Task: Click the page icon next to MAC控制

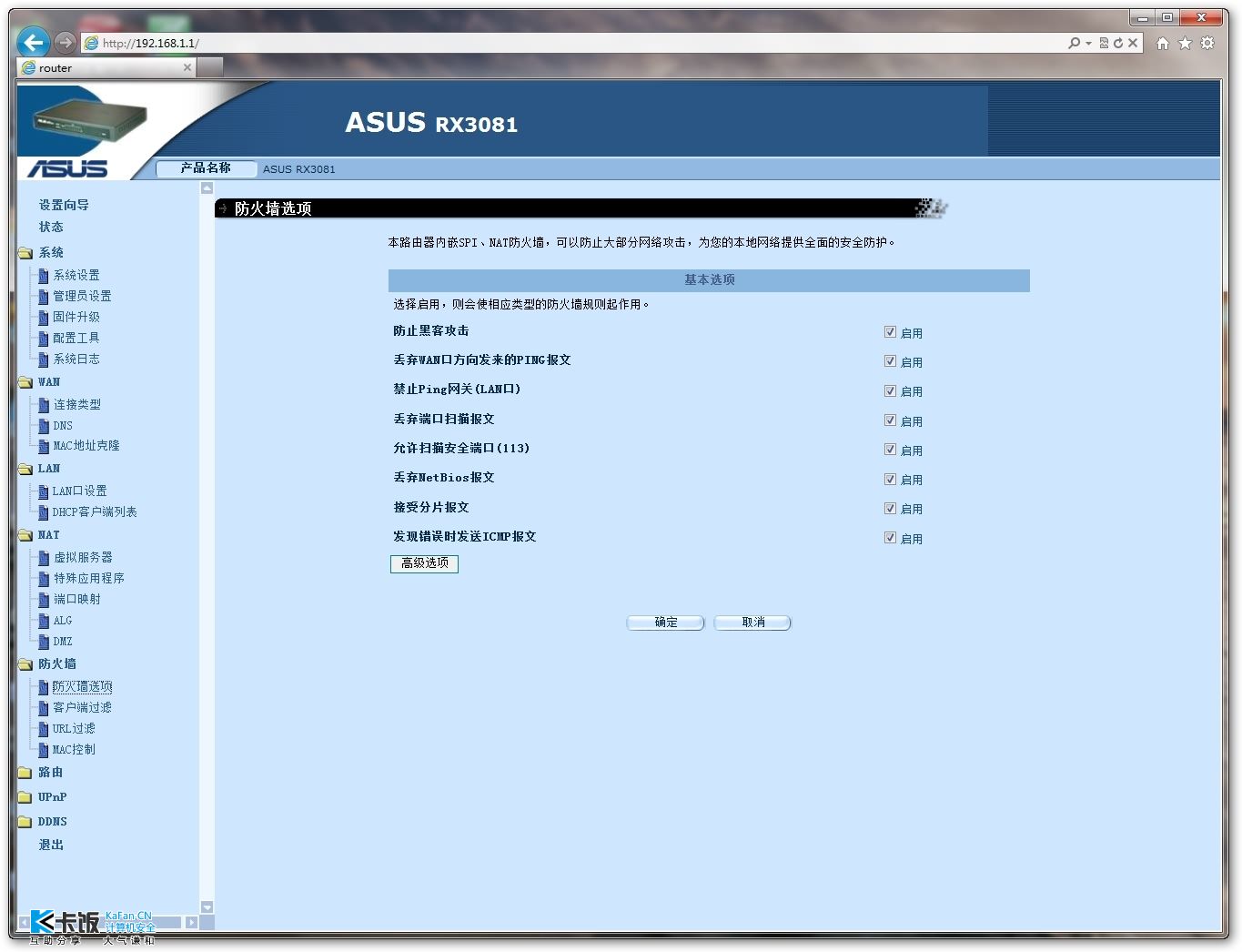Action: click(x=43, y=749)
